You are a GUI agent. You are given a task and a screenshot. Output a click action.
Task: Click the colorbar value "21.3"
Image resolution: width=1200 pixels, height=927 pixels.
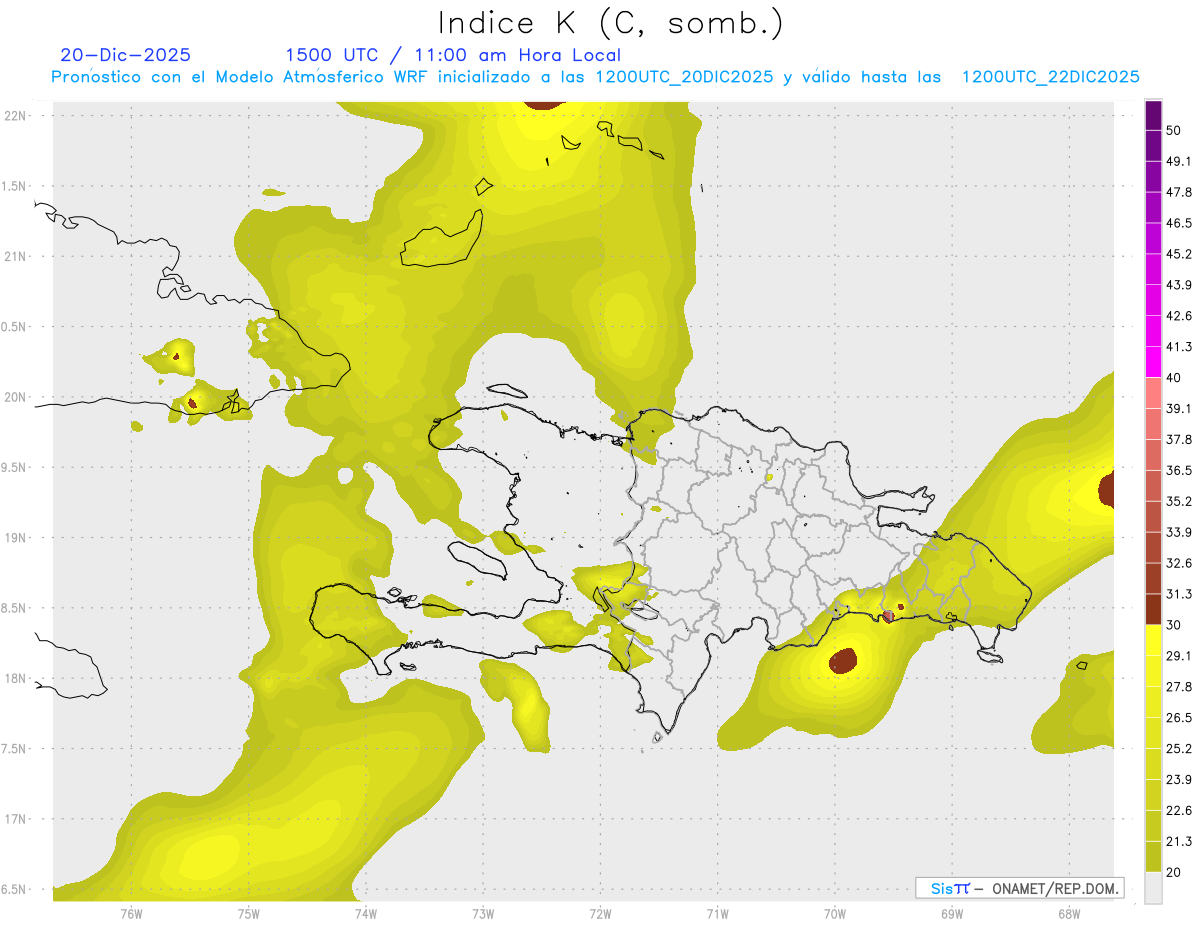point(1179,842)
